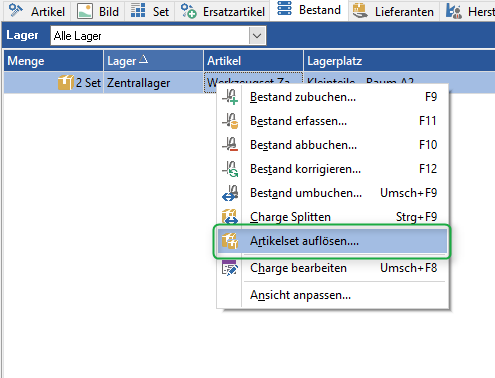Select Bestand korrigieren... menu entry
The width and height of the screenshot is (495, 378).
pos(332,169)
